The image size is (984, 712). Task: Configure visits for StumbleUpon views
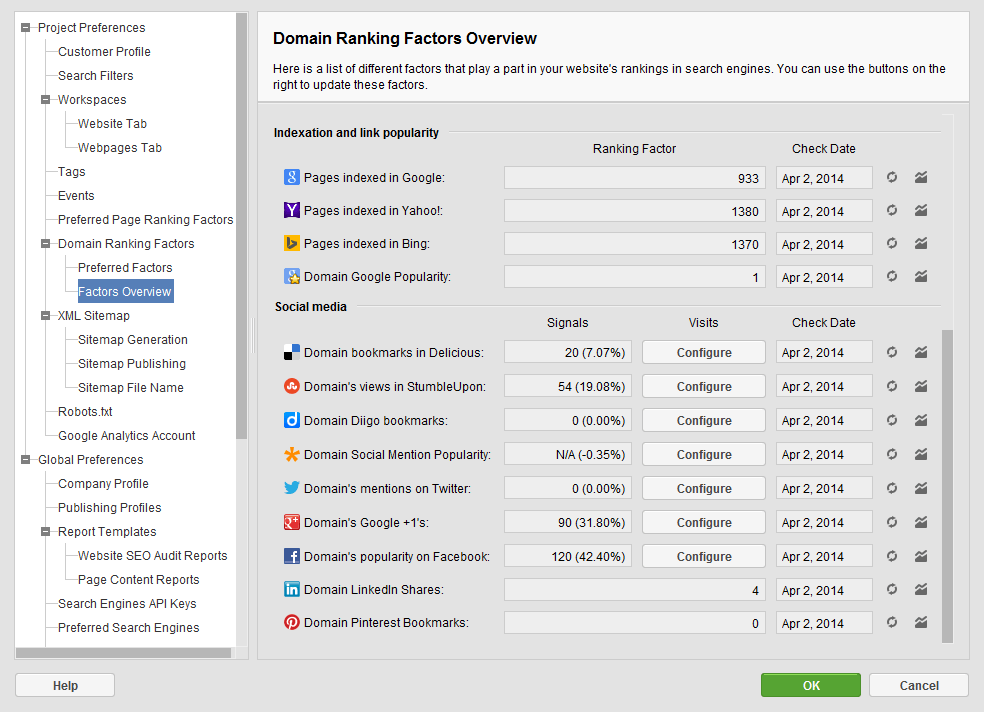pos(704,387)
